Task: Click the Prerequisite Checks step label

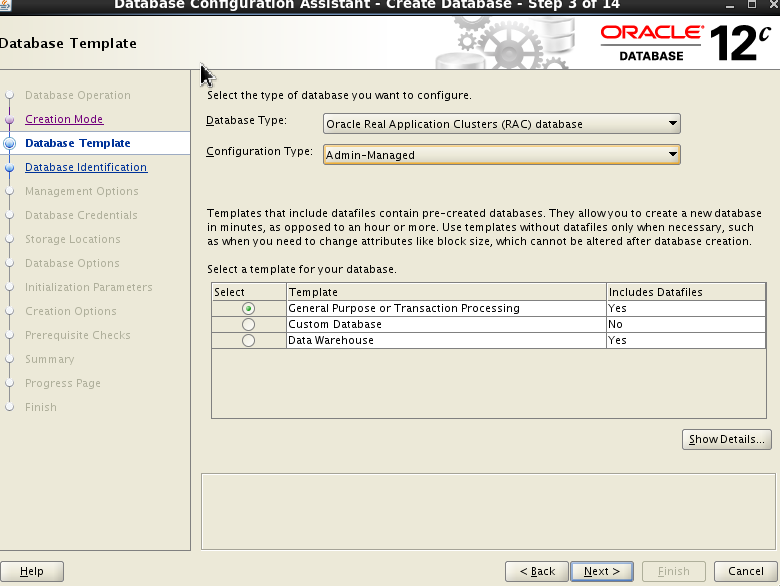Action: coord(78,335)
